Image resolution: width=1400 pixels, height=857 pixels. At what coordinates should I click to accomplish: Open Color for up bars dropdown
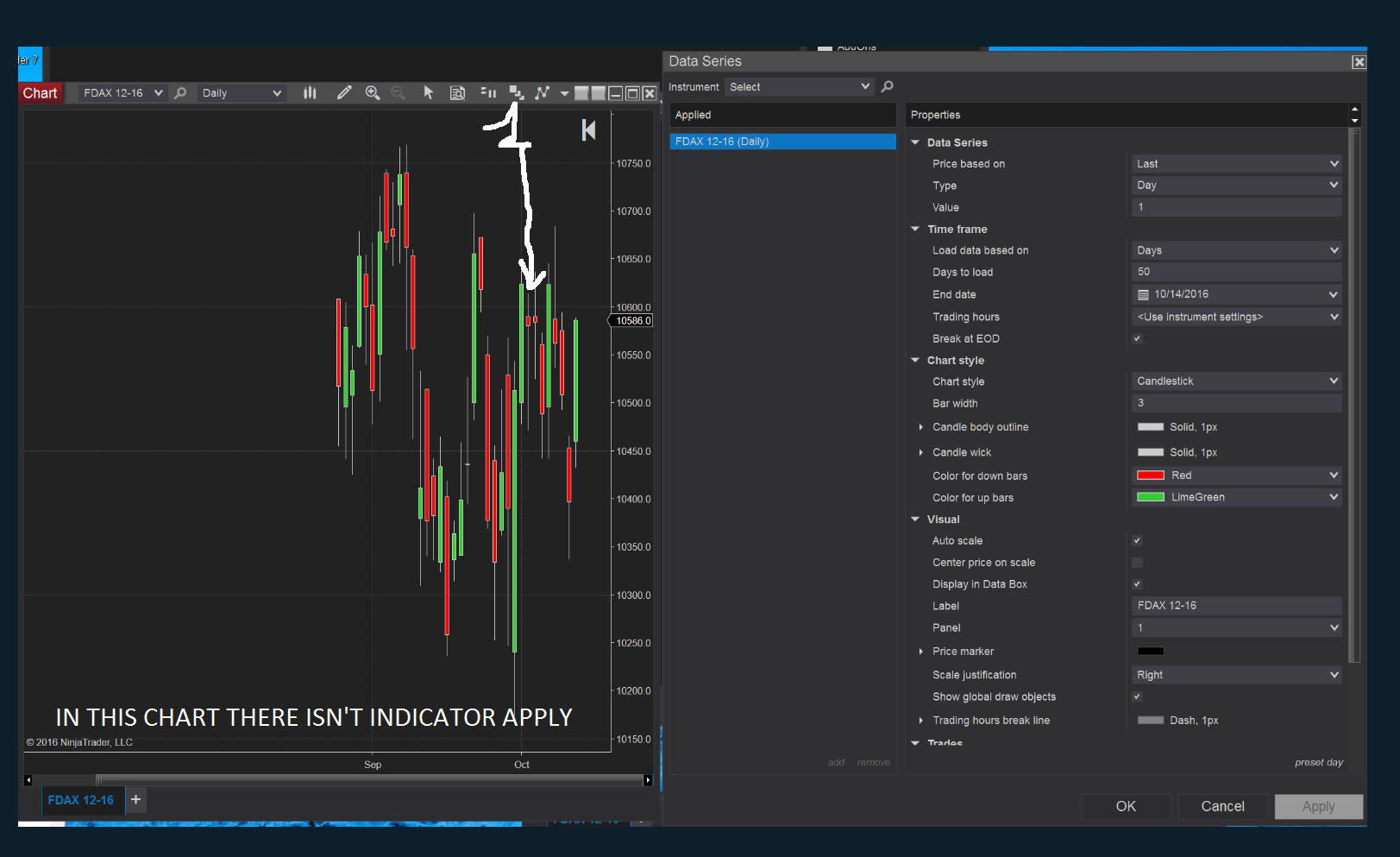click(x=1236, y=497)
